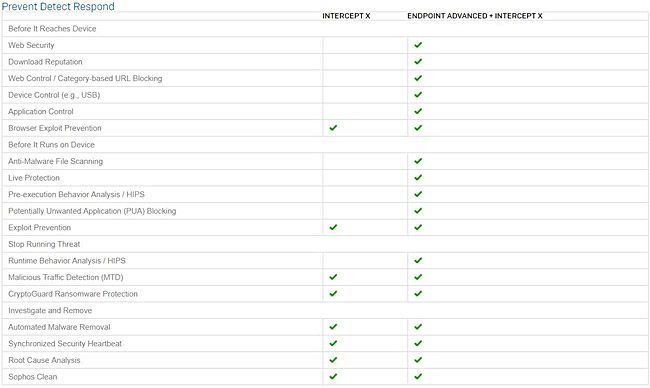The image size is (650, 388).
Task: Click Intercept X checkmark for CryptoGuard Ransomware Protection
Action: (333, 293)
